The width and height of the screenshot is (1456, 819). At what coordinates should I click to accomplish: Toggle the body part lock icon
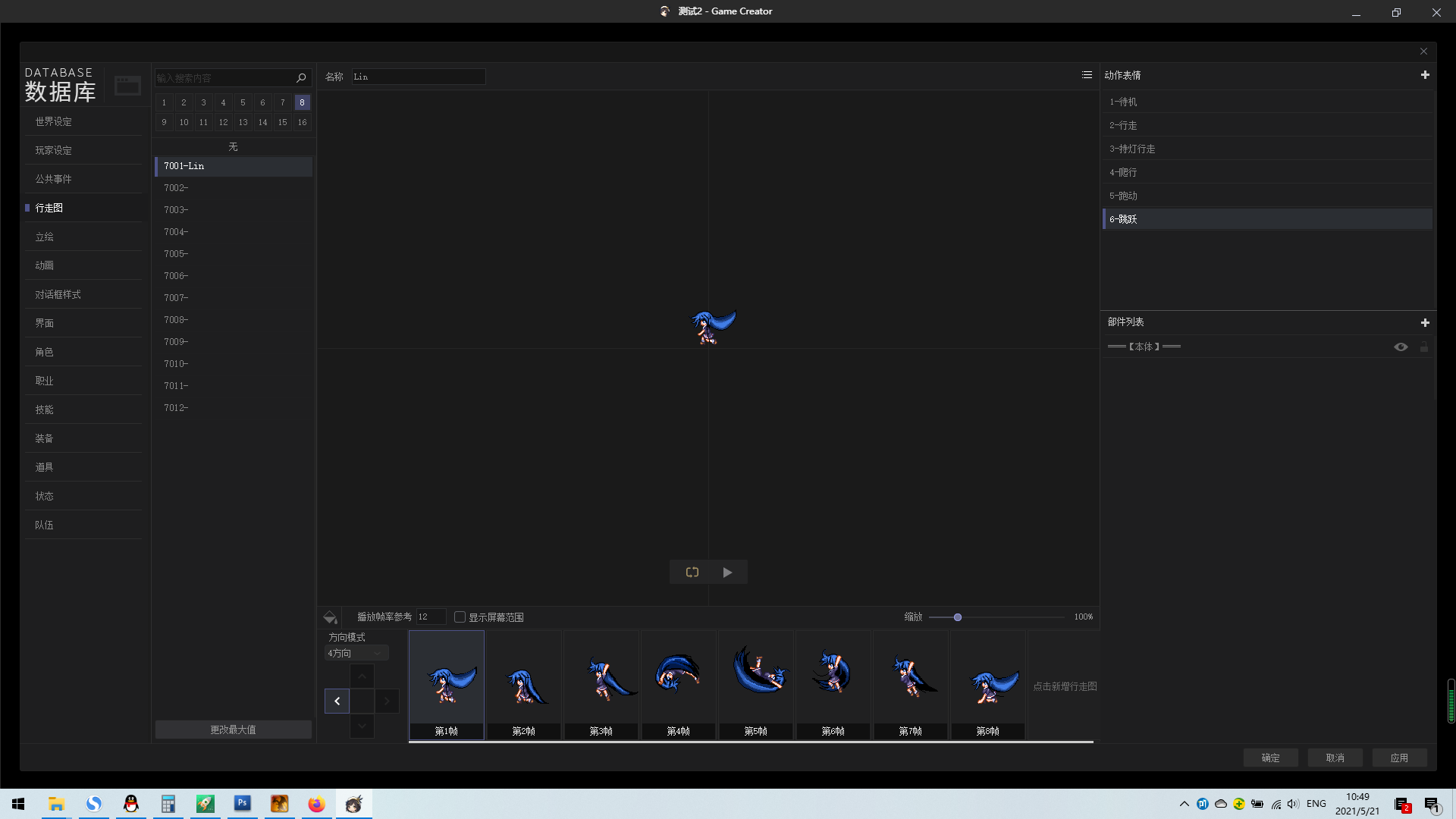pos(1424,347)
